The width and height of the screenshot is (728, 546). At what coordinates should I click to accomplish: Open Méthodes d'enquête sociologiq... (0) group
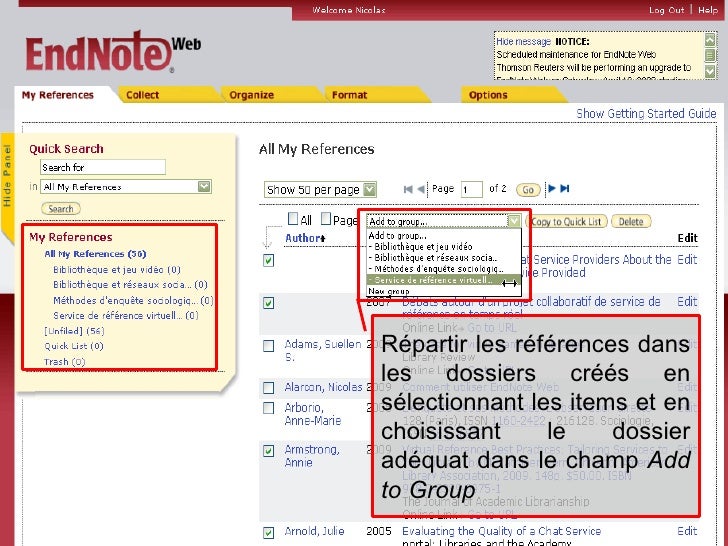133,300
